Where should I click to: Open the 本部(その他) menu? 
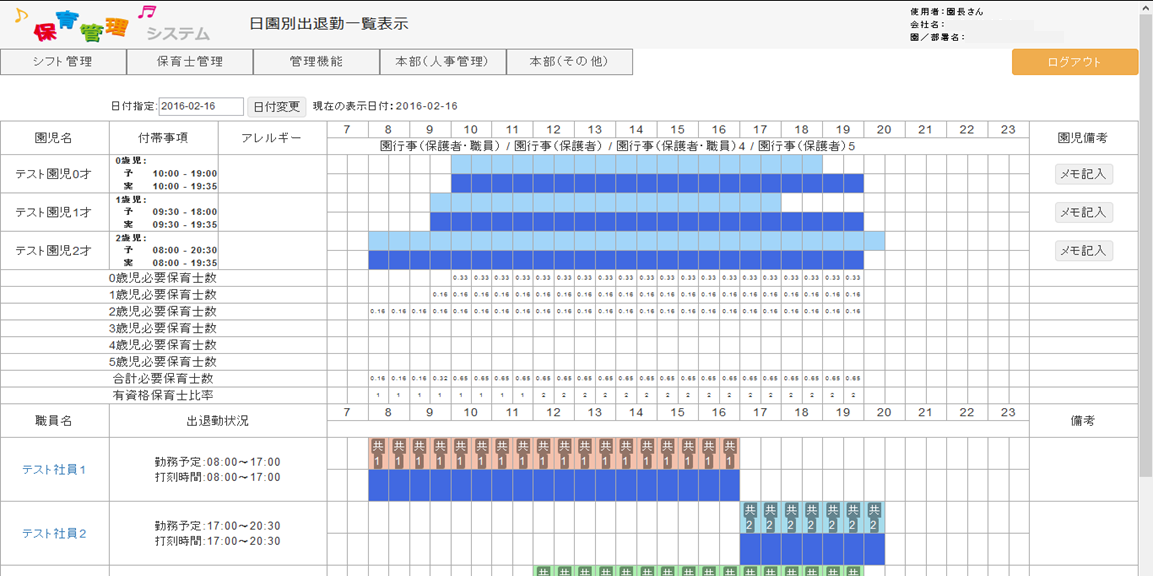[569, 62]
